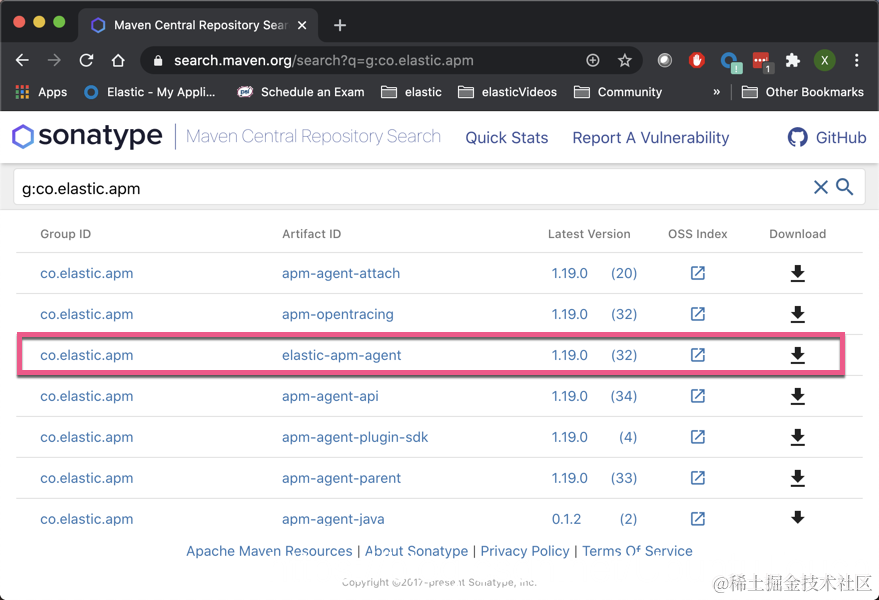The width and height of the screenshot is (879, 600).
Task: Download the apm-agent-api artifact
Action: pyautogui.click(x=797, y=396)
